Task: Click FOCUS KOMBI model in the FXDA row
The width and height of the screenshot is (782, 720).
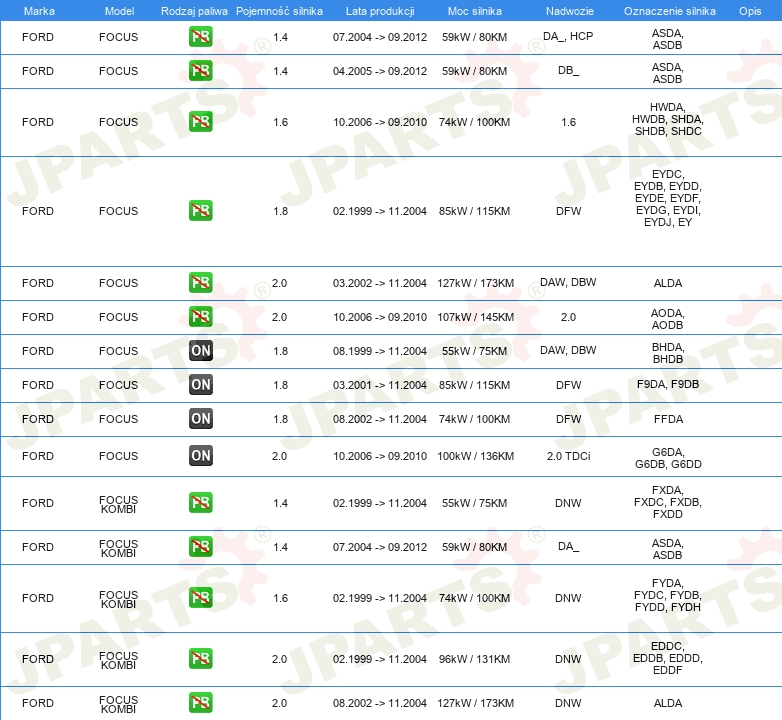Action: click(x=118, y=504)
